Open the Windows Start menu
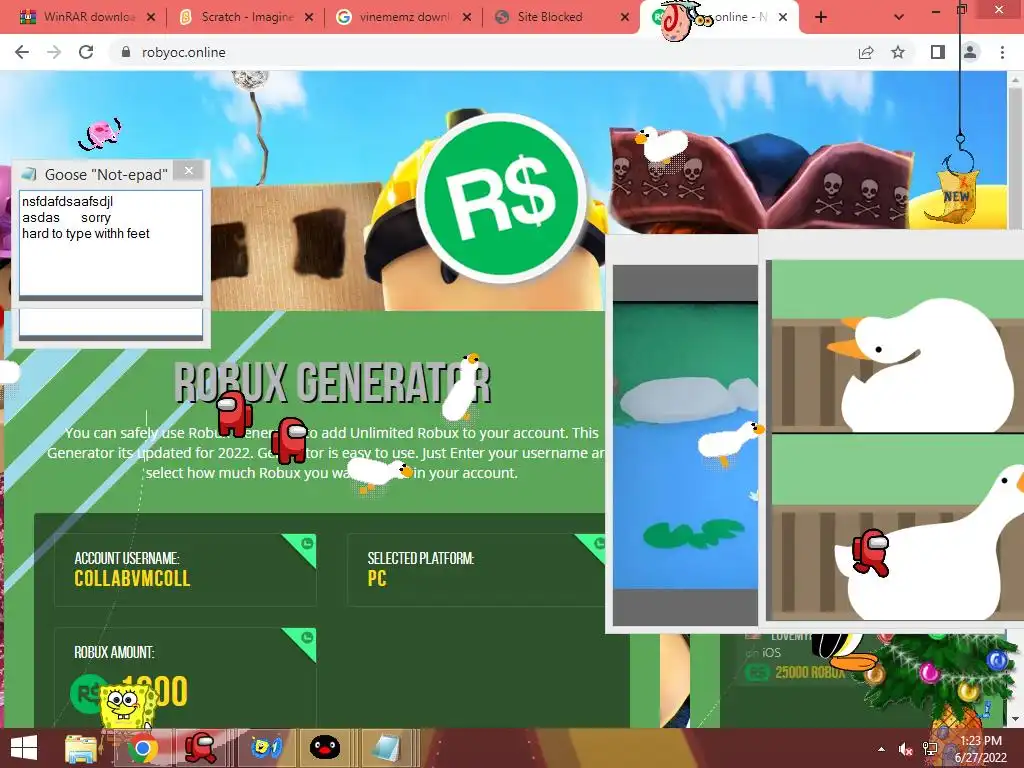 24,748
